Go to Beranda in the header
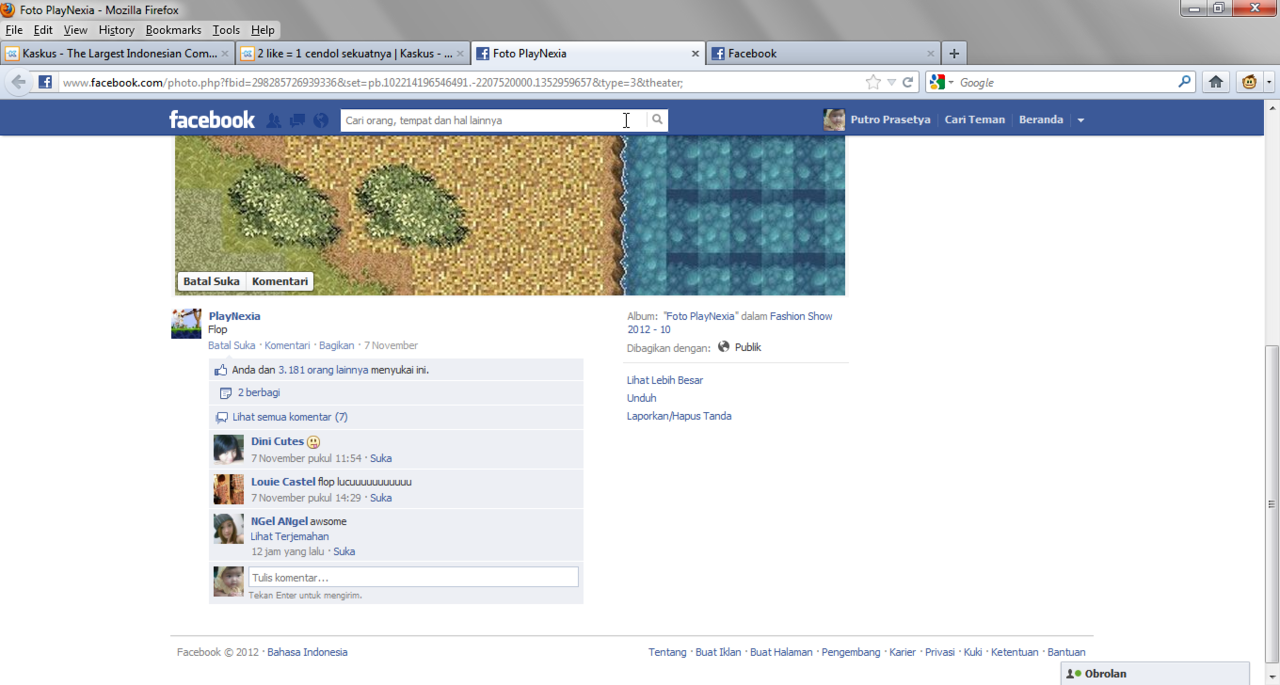Viewport: 1280px width, 685px height. pyautogui.click(x=1041, y=120)
